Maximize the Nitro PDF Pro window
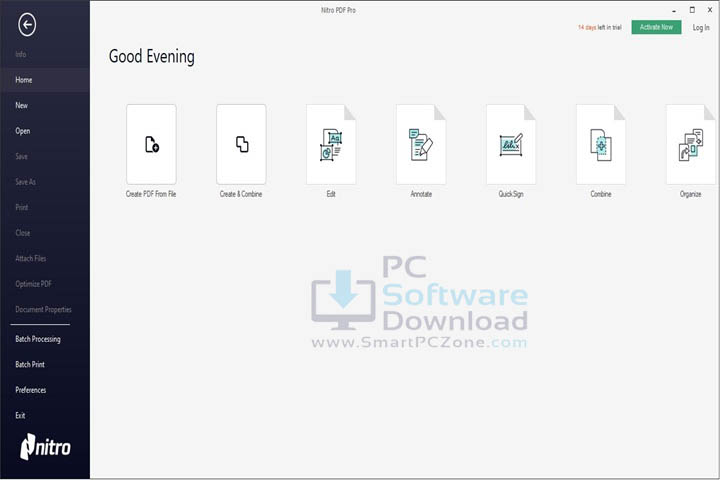 (692, 10)
